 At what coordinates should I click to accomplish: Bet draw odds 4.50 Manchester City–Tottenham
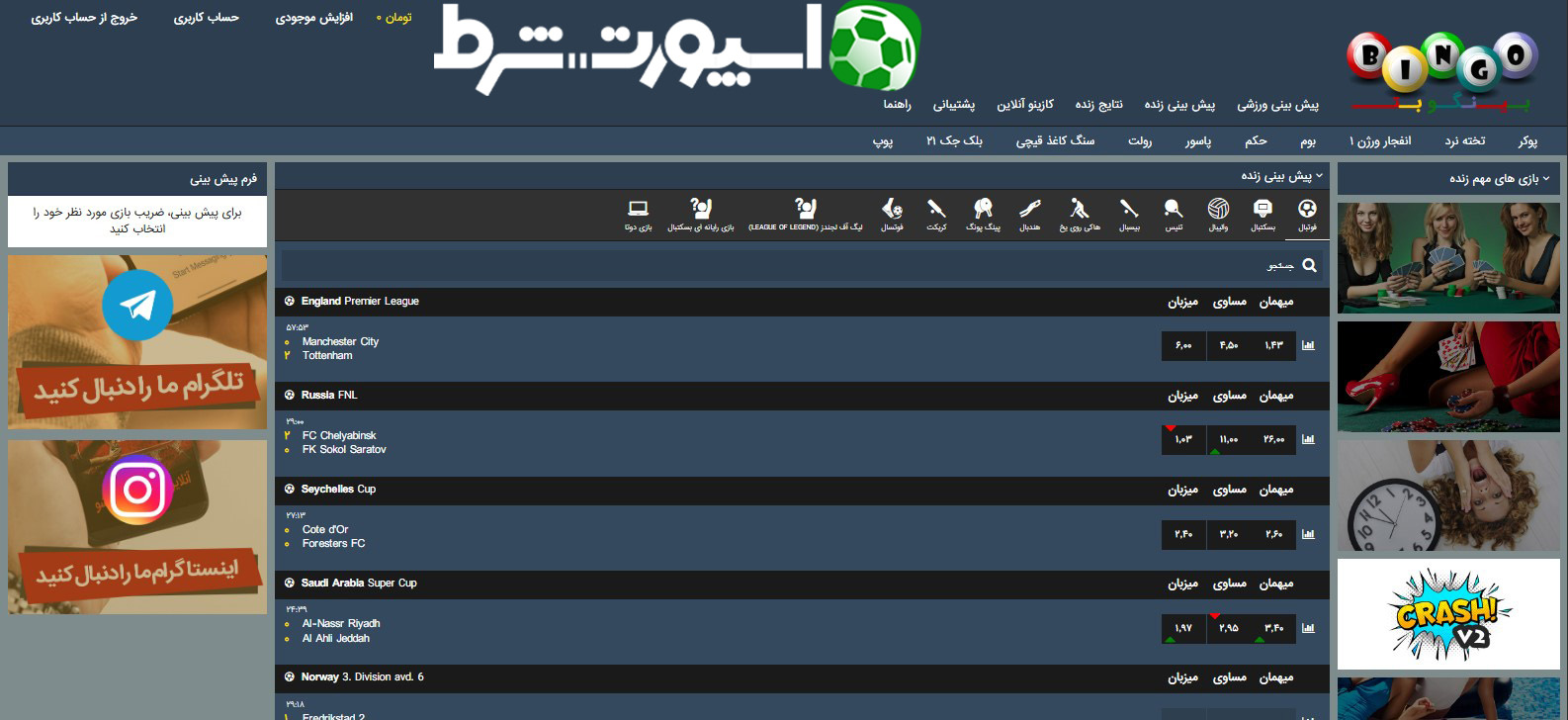pos(1229,345)
